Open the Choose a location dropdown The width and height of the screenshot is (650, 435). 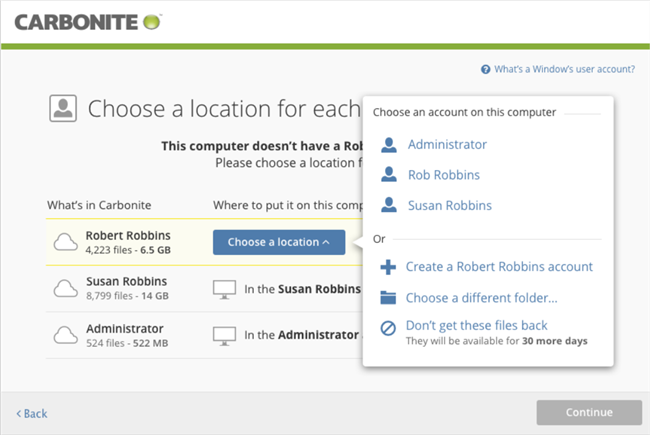pyautogui.click(x=279, y=242)
